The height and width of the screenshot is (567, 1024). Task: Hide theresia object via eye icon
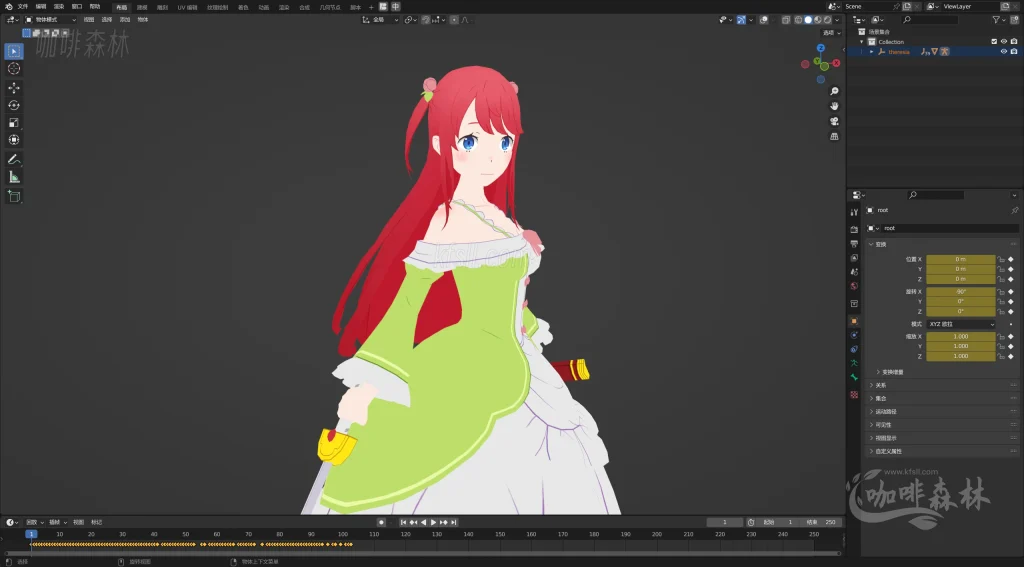(x=1004, y=52)
